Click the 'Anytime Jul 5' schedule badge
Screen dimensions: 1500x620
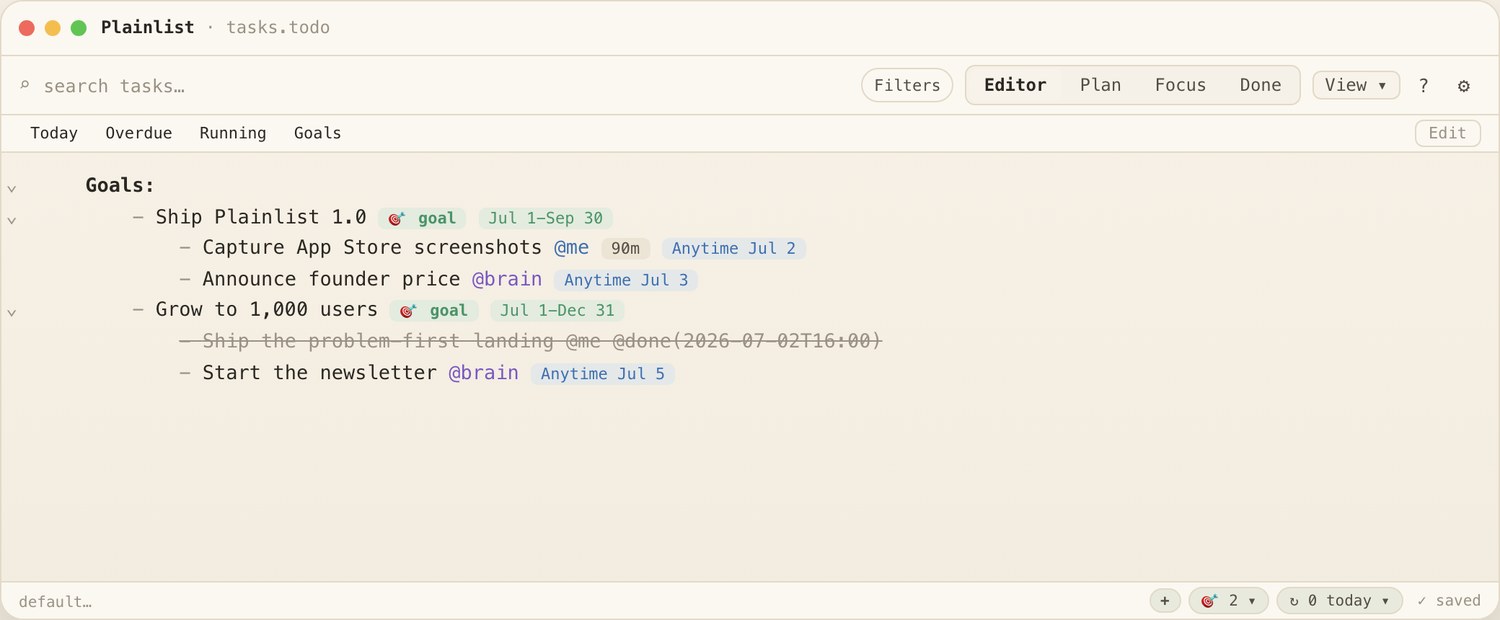coord(603,374)
